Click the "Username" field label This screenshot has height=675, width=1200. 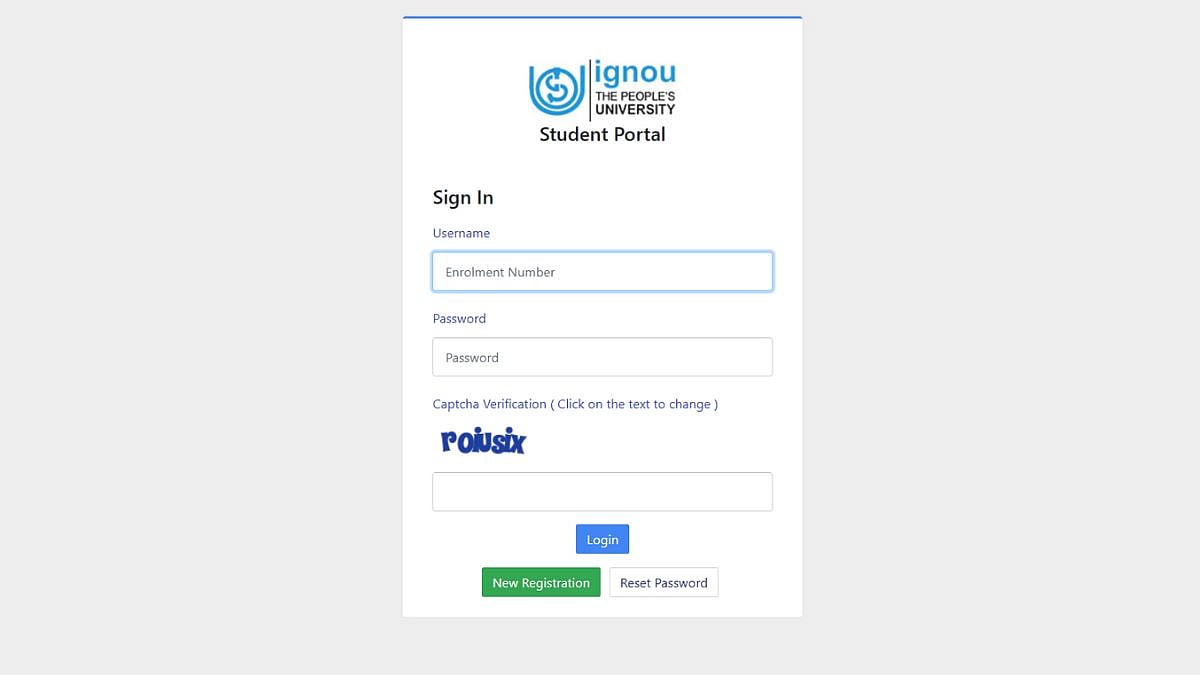coord(461,233)
